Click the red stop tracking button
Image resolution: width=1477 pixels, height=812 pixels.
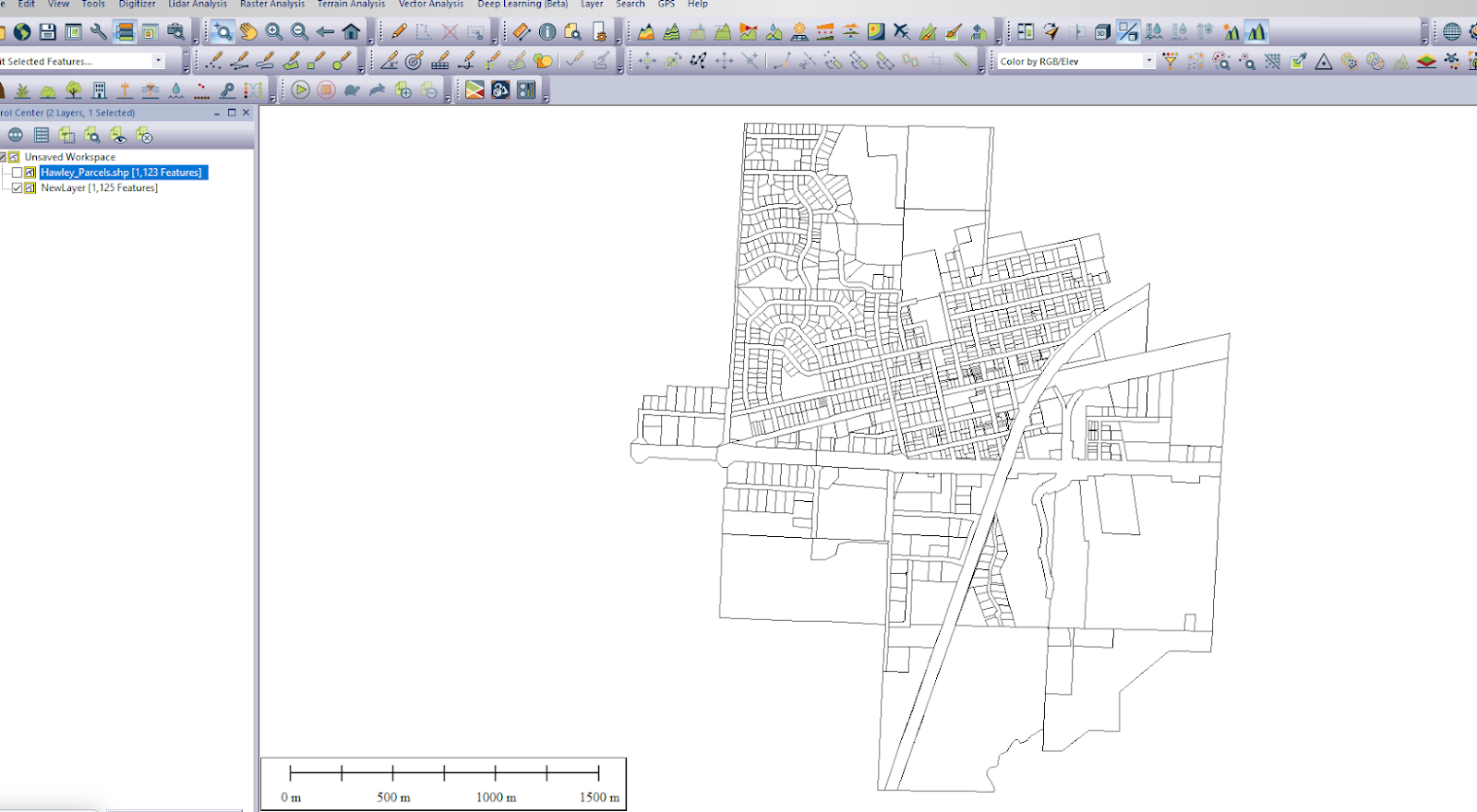click(326, 90)
